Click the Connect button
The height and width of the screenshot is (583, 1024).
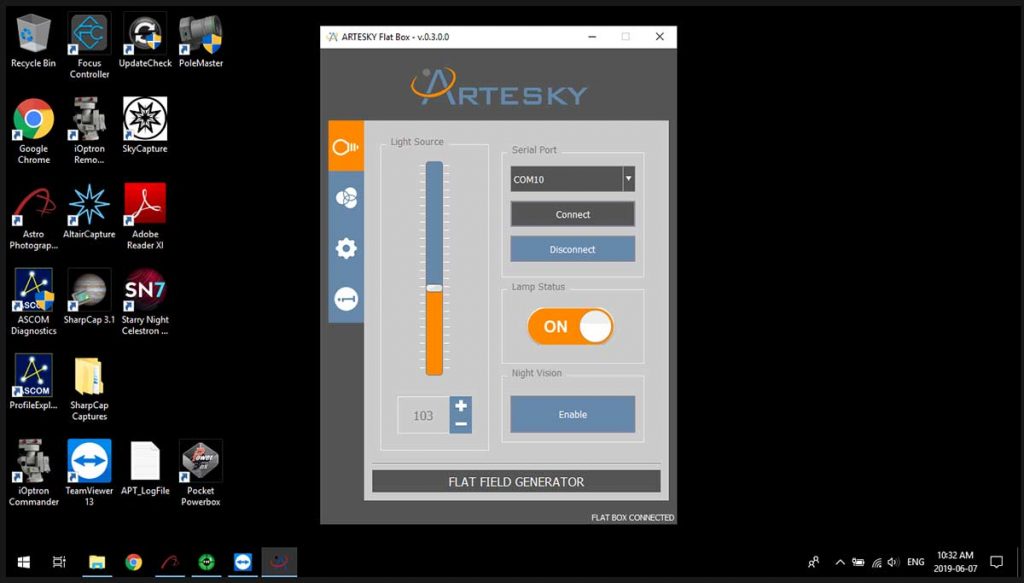coord(572,214)
